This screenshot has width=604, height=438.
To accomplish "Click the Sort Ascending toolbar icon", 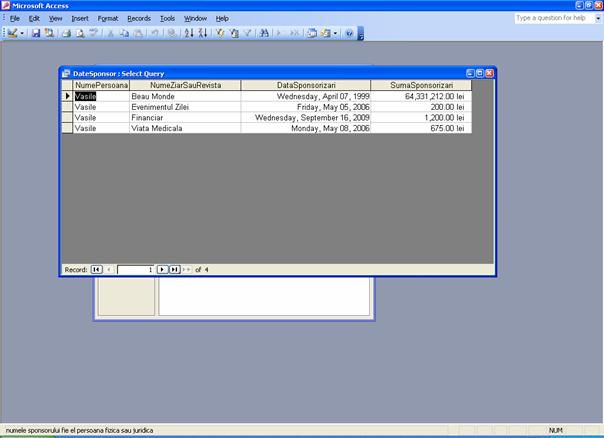I will pyautogui.click(x=188, y=33).
